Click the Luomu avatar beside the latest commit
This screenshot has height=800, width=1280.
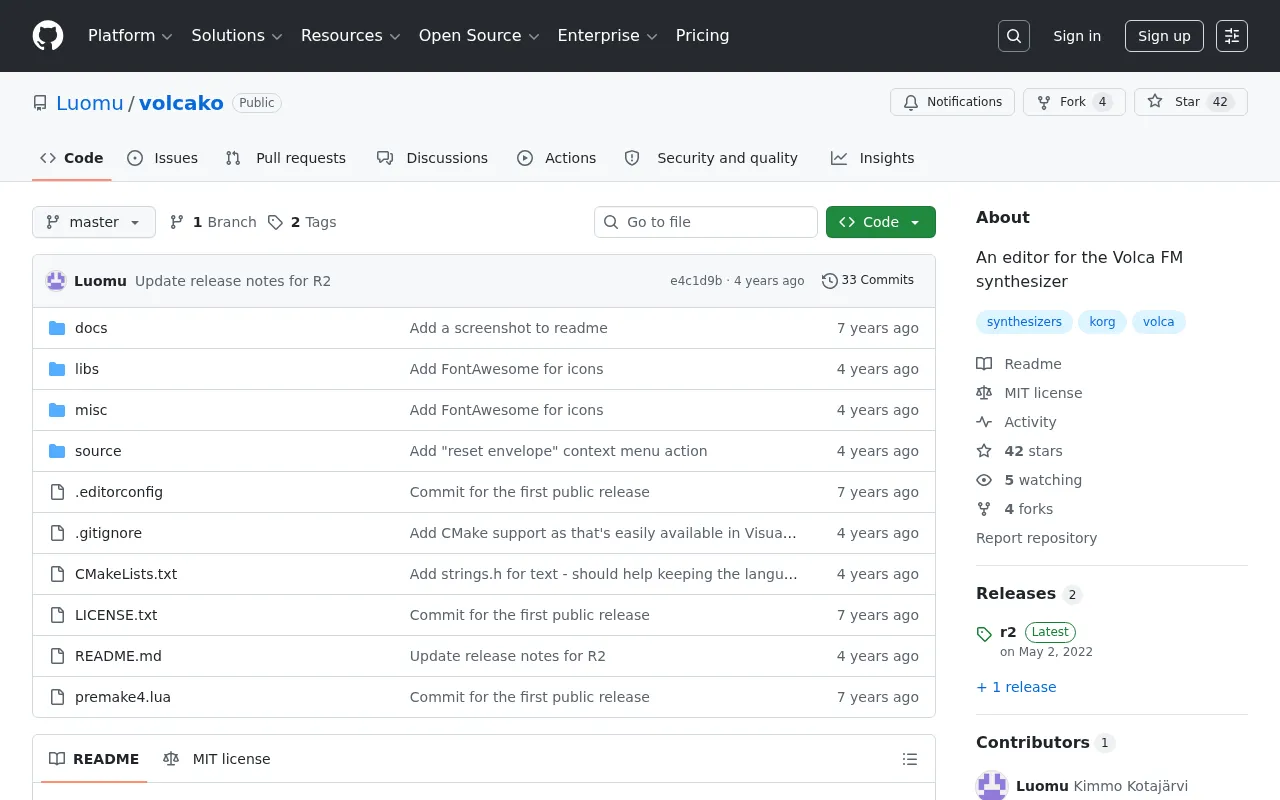(56, 281)
